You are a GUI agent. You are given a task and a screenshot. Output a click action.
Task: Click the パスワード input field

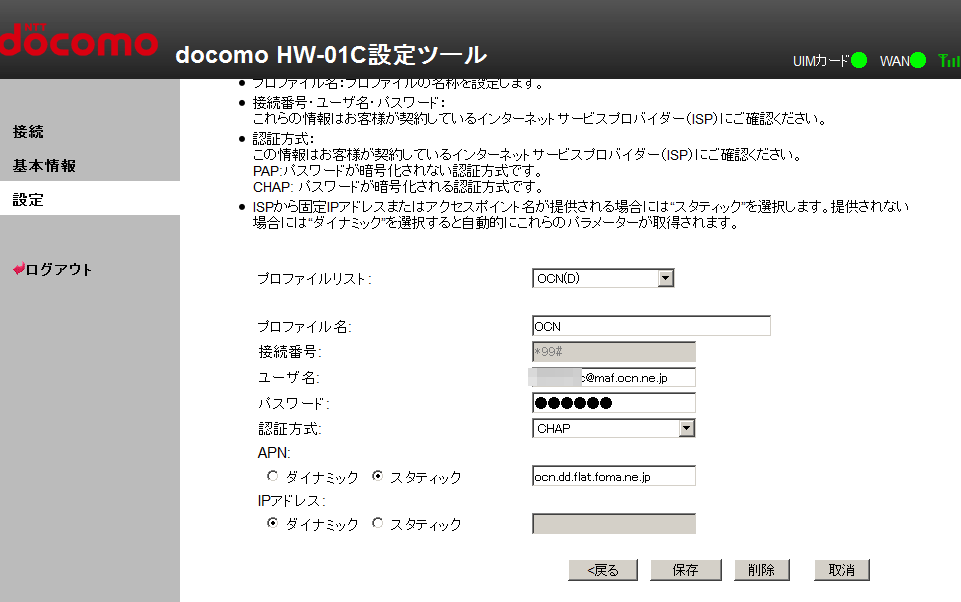(613, 403)
